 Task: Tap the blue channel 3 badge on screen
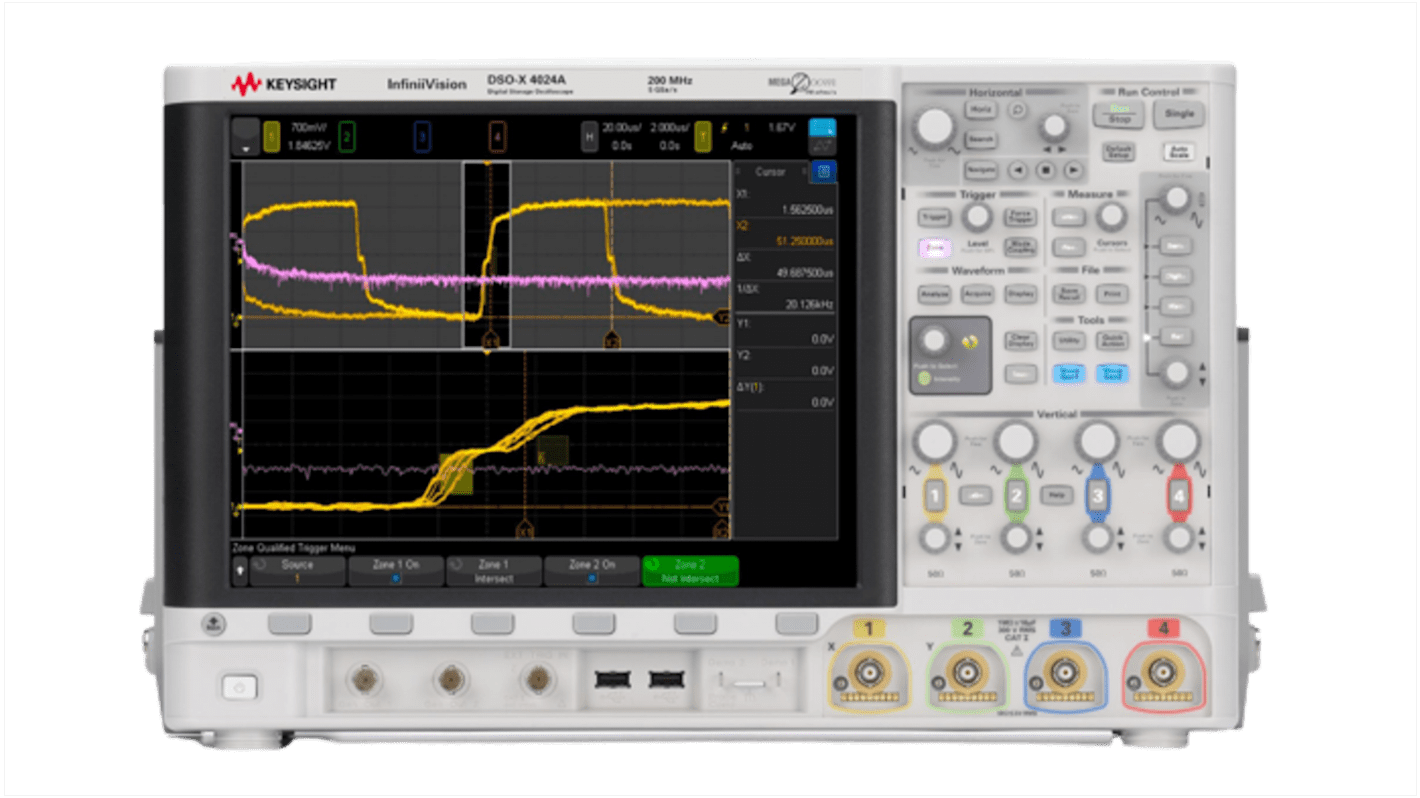tap(422, 137)
